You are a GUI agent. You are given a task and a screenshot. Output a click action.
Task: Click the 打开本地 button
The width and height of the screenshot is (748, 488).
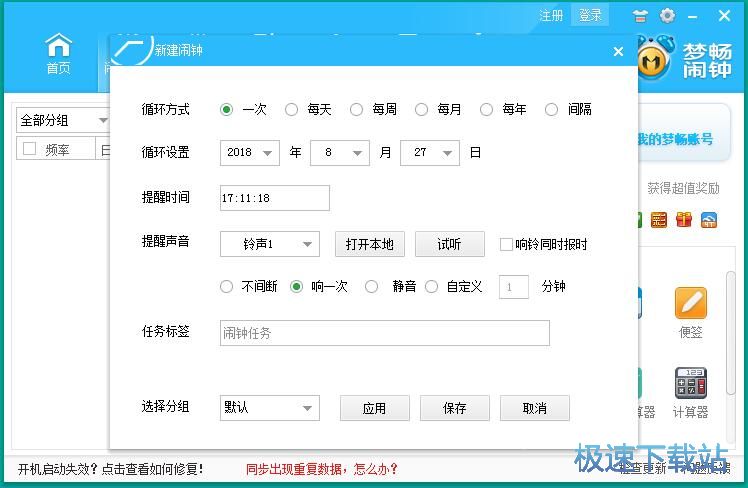pos(370,244)
